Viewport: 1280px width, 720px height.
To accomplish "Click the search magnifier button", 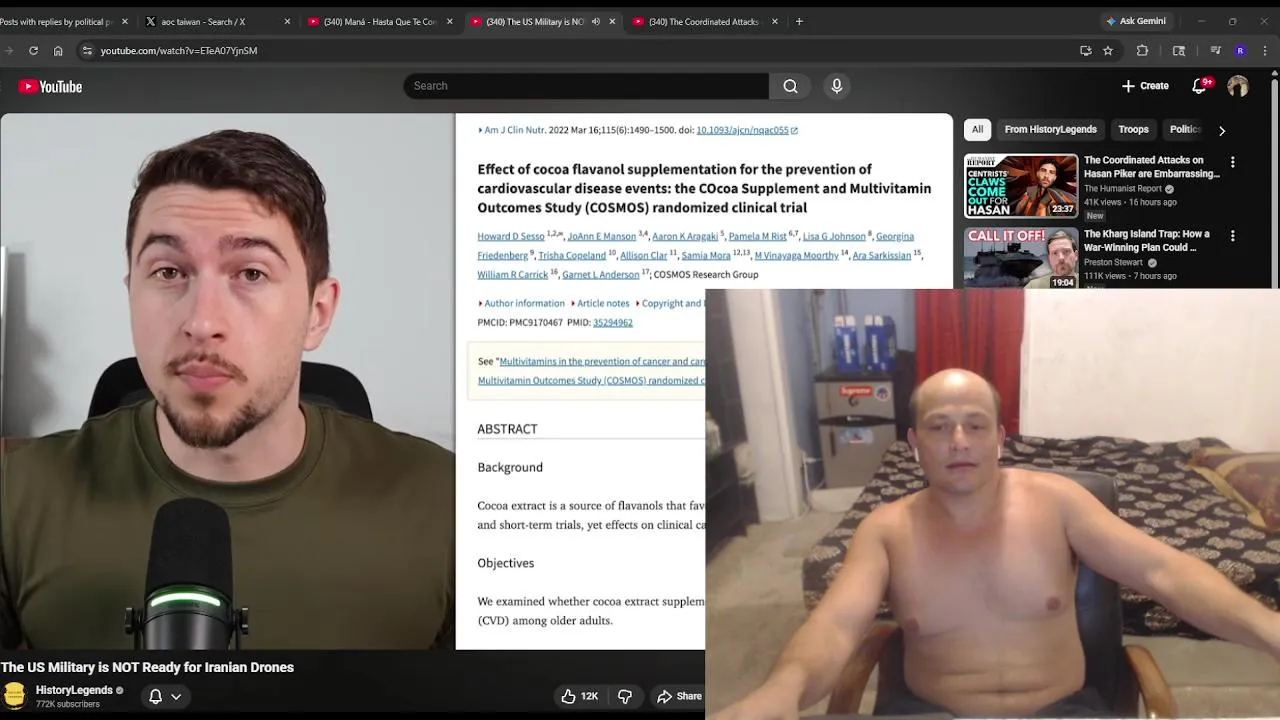I will [x=790, y=86].
